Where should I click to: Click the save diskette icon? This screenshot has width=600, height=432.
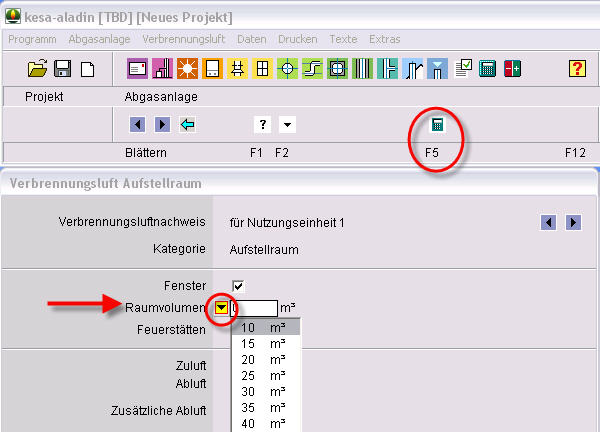(x=62, y=69)
